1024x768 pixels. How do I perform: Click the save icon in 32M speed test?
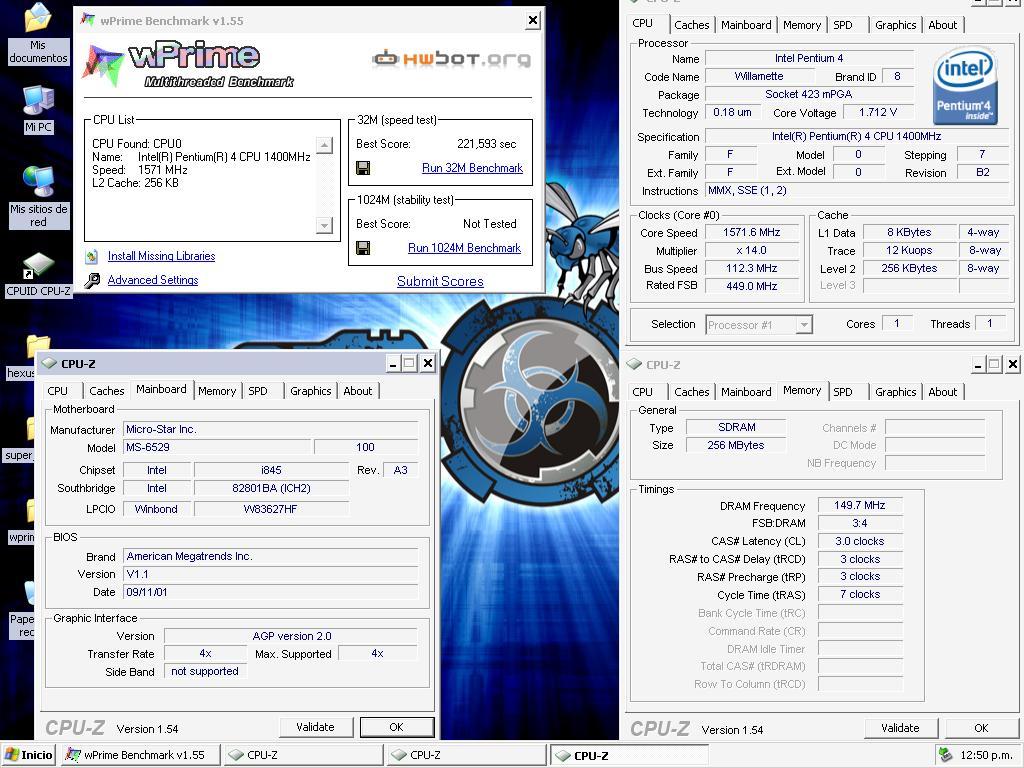coord(363,168)
